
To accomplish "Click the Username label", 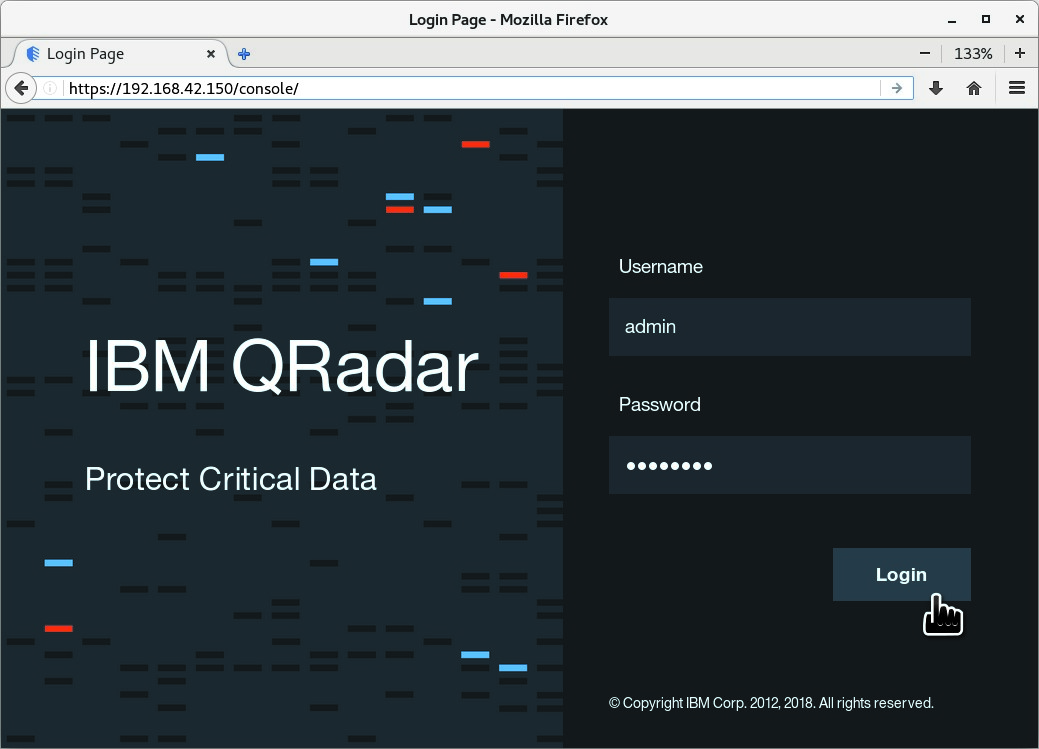I will (x=661, y=266).
